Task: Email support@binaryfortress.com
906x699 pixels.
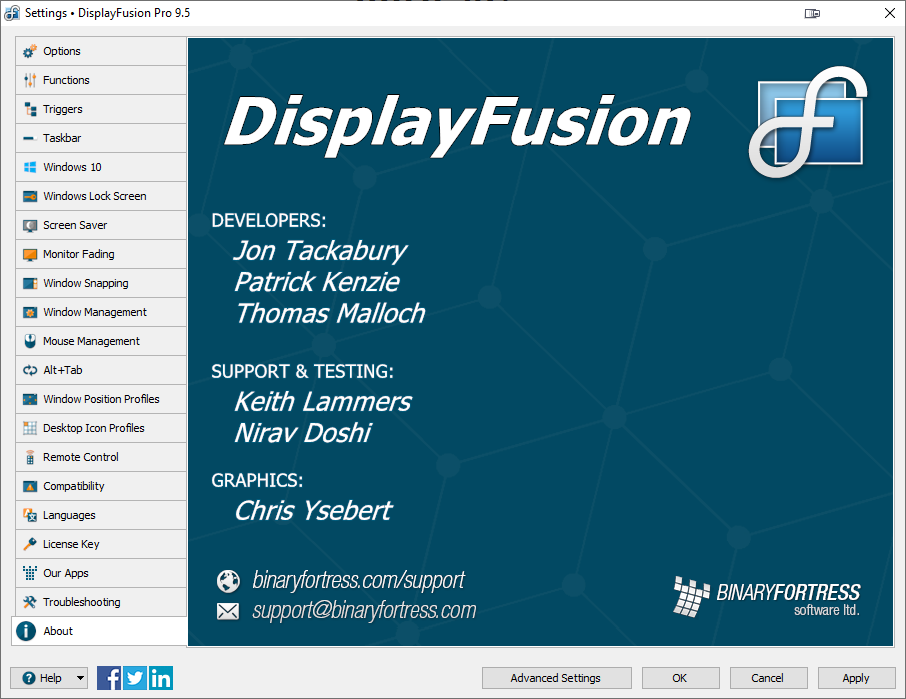Action: click(x=365, y=610)
